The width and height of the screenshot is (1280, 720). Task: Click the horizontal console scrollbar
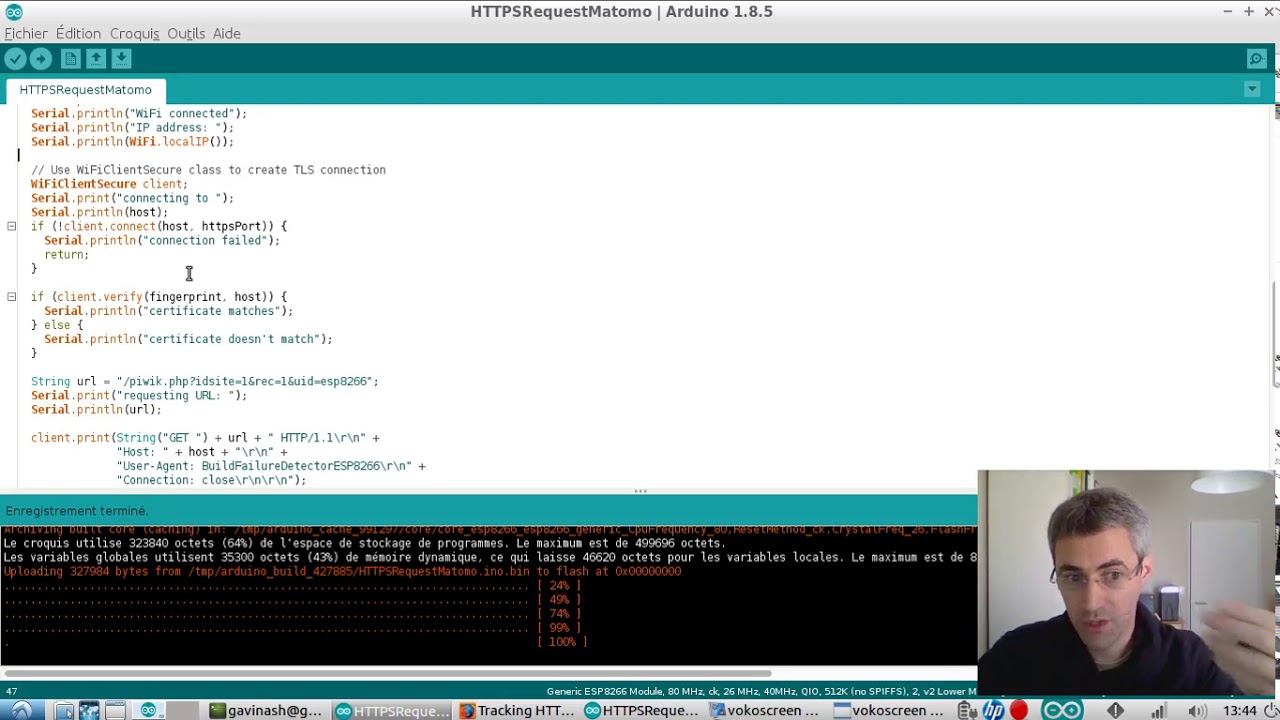pyautogui.click(x=386, y=673)
